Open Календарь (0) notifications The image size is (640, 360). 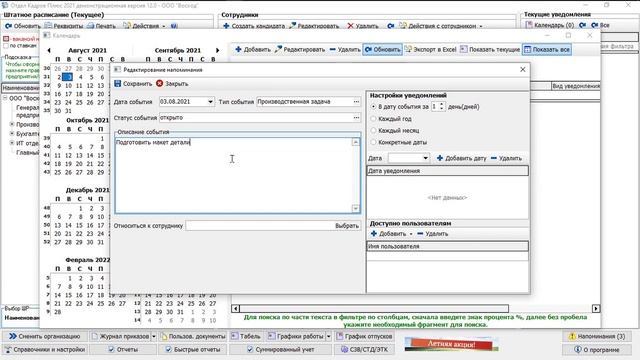pos(549,25)
